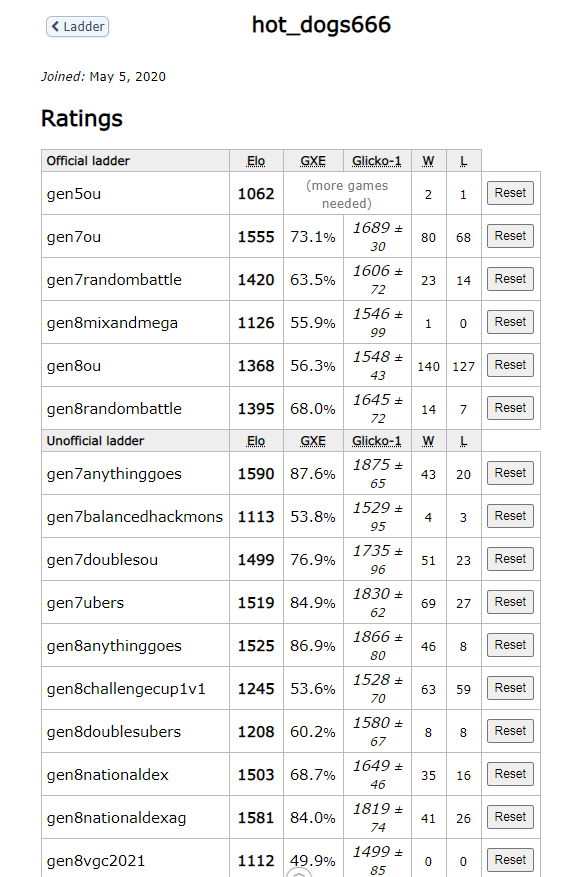Image resolution: width=583 pixels, height=877 pixels.
Task: Click the GXE header in Unofficial ladder
Action: click(313, 441)
